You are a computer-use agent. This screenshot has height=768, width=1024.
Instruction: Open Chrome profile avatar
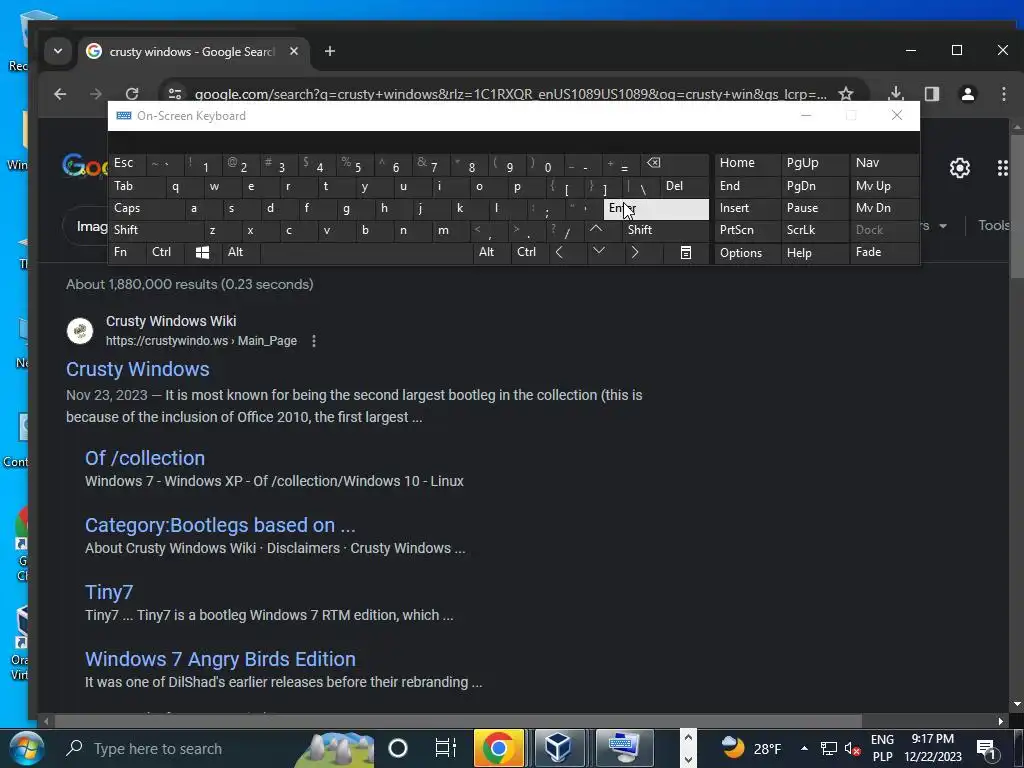968,94
